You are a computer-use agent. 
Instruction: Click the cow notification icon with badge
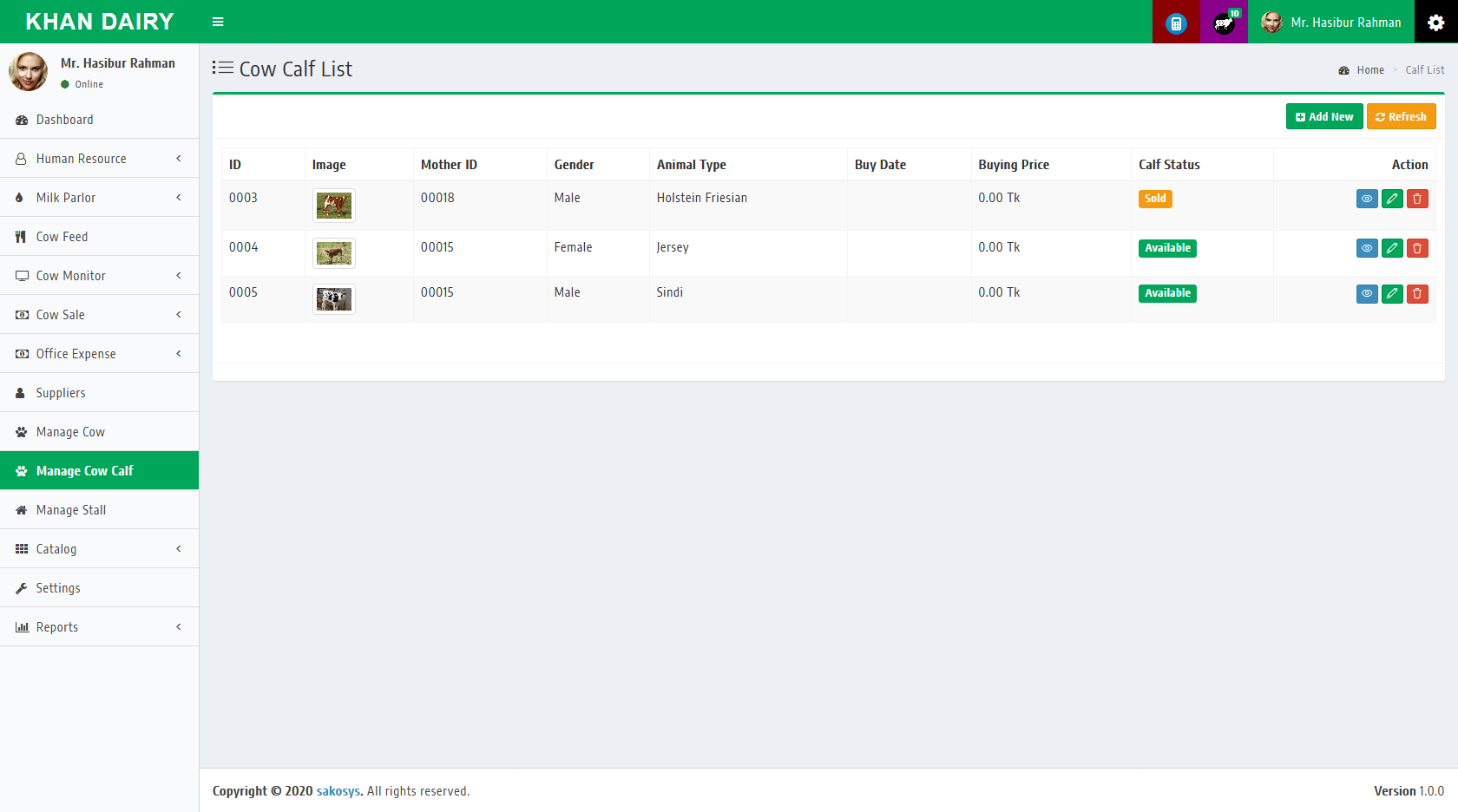[1224, 23]
